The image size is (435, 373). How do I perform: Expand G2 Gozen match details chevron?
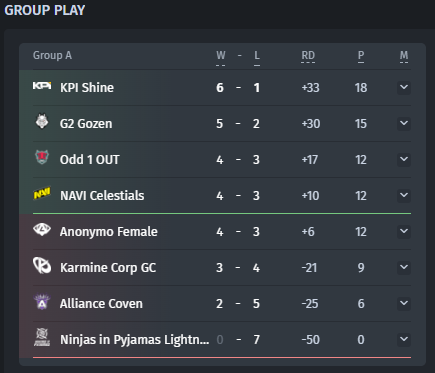(404, 123)
